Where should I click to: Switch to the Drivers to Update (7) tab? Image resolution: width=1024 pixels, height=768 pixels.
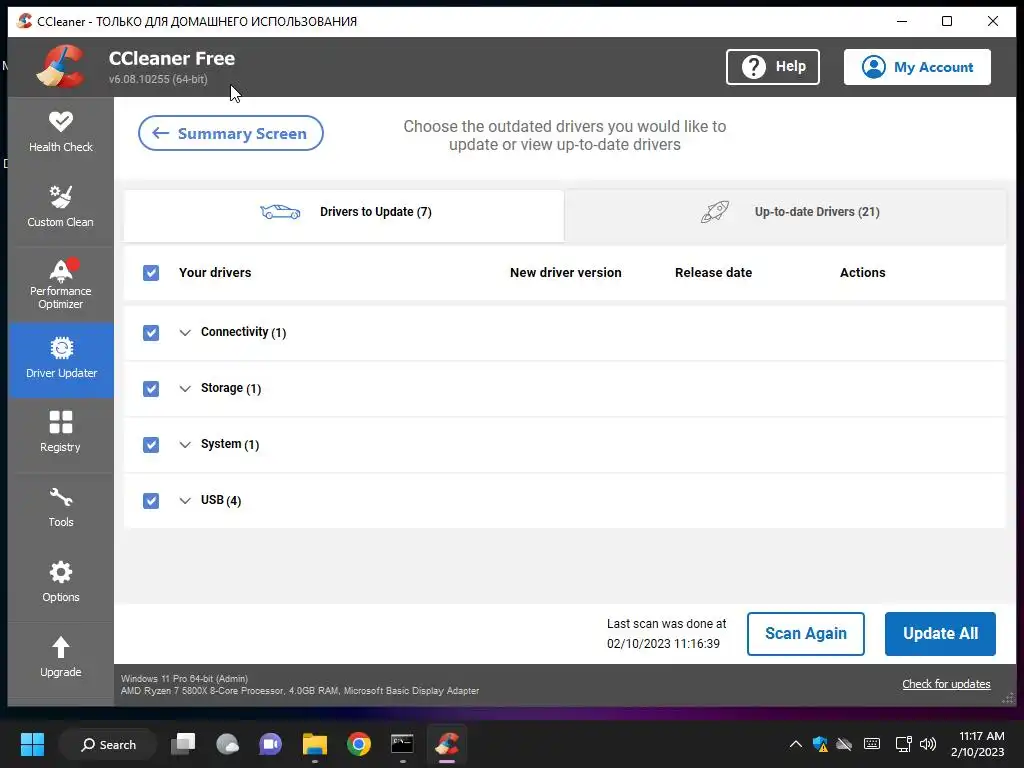point(344,216)
